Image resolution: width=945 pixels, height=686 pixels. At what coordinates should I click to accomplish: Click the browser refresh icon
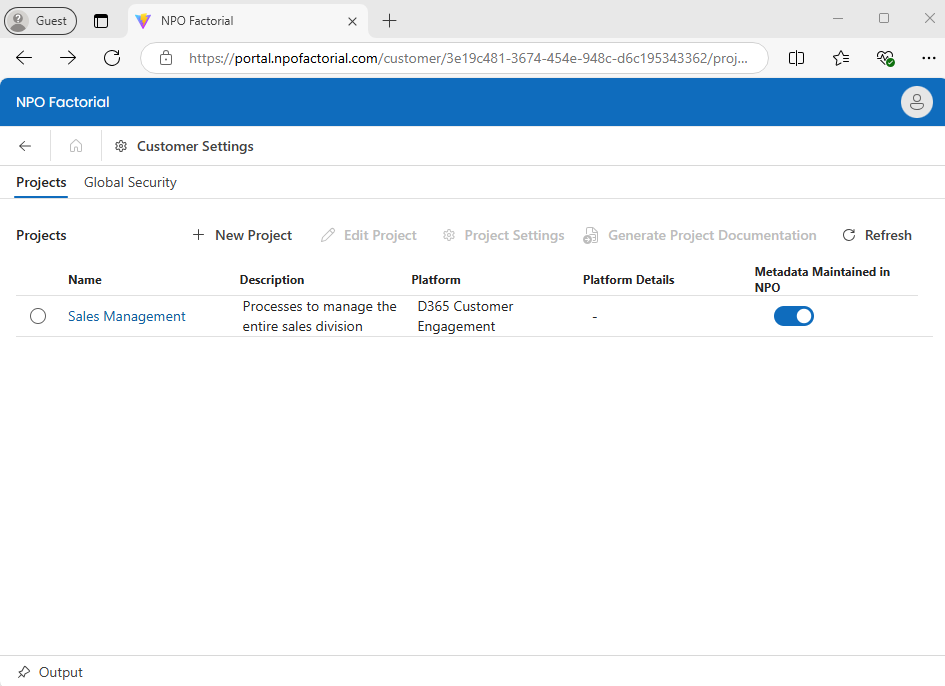click(112, 58)
